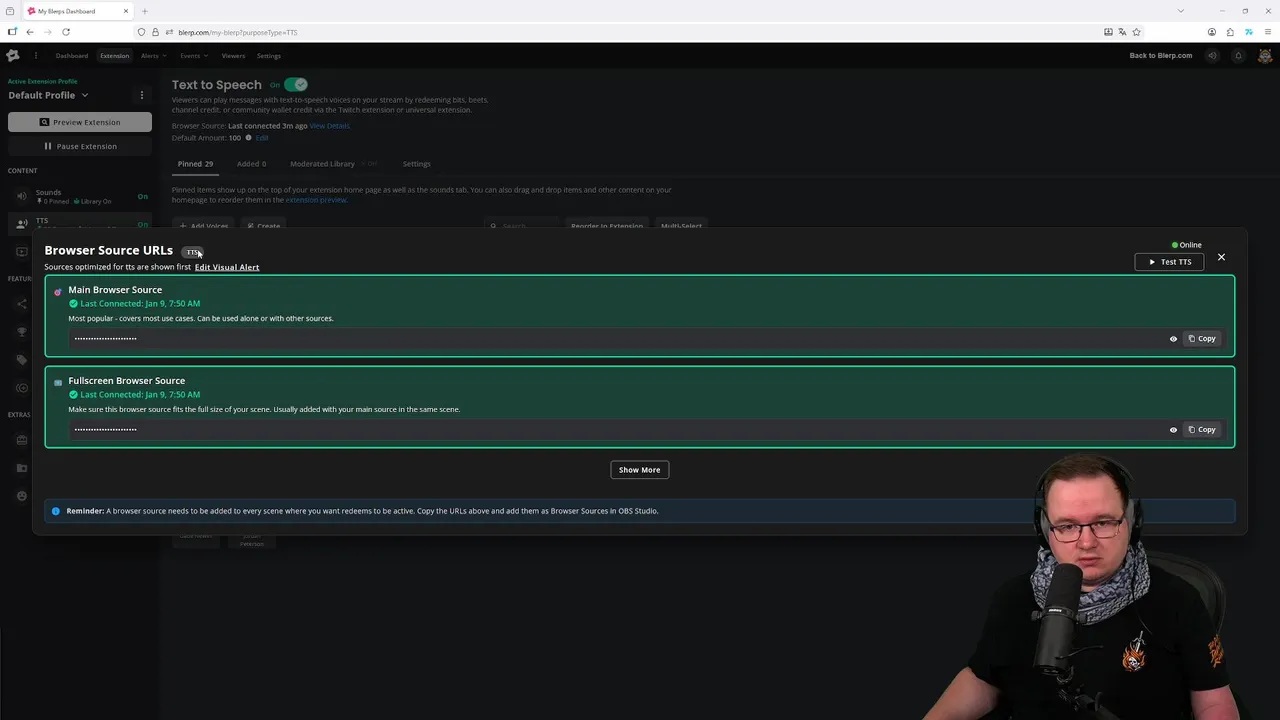Open the Viewers nav item
The width and height of the screenshot is (1280, 720).
[x=233, y=56]
